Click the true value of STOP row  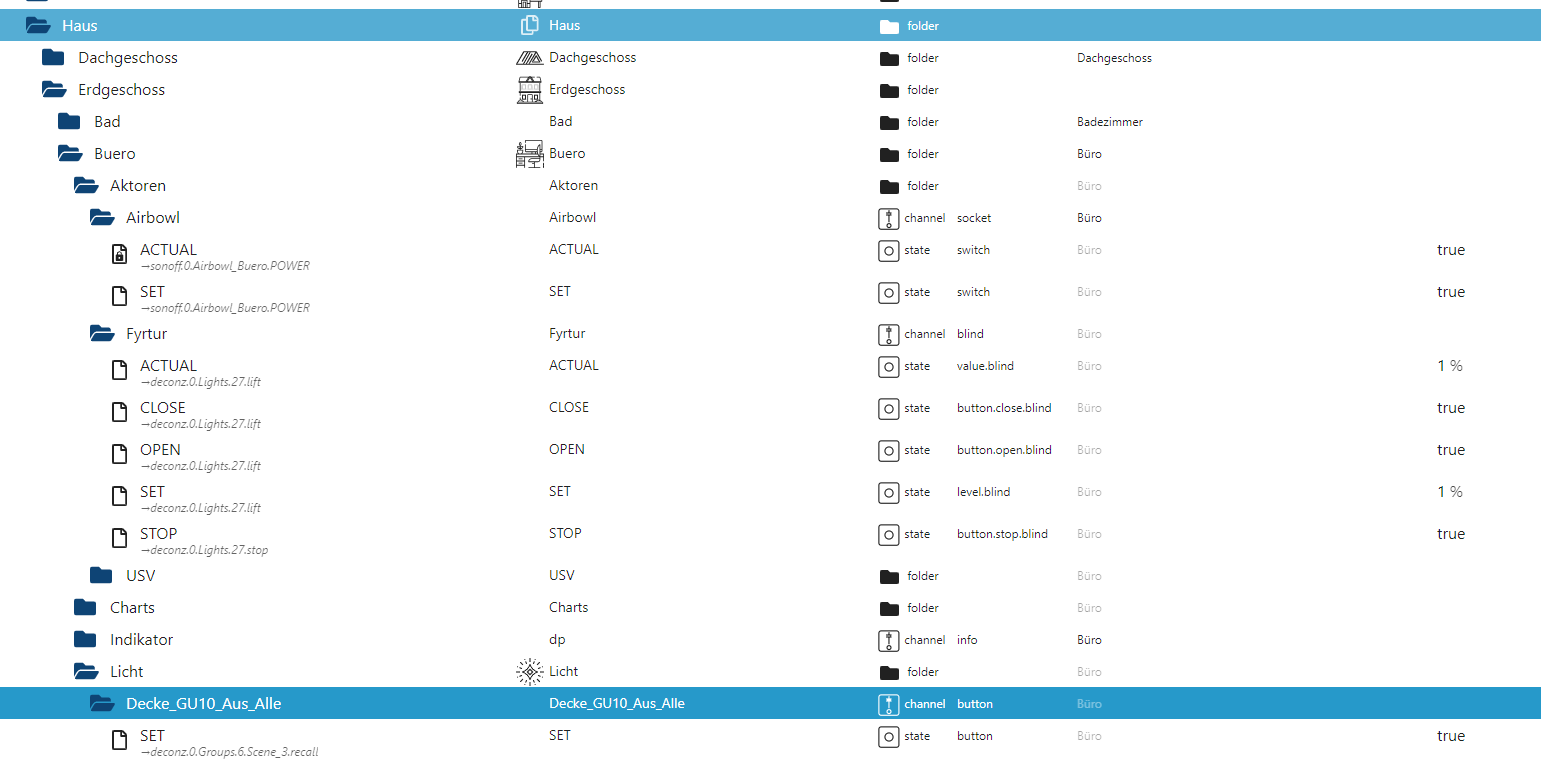[1451, 534]
